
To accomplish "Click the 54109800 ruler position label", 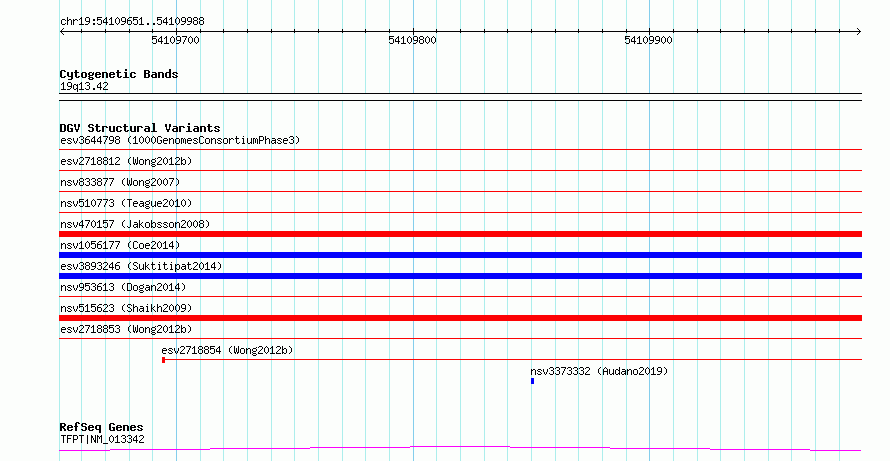I will (x=413, y=40).
